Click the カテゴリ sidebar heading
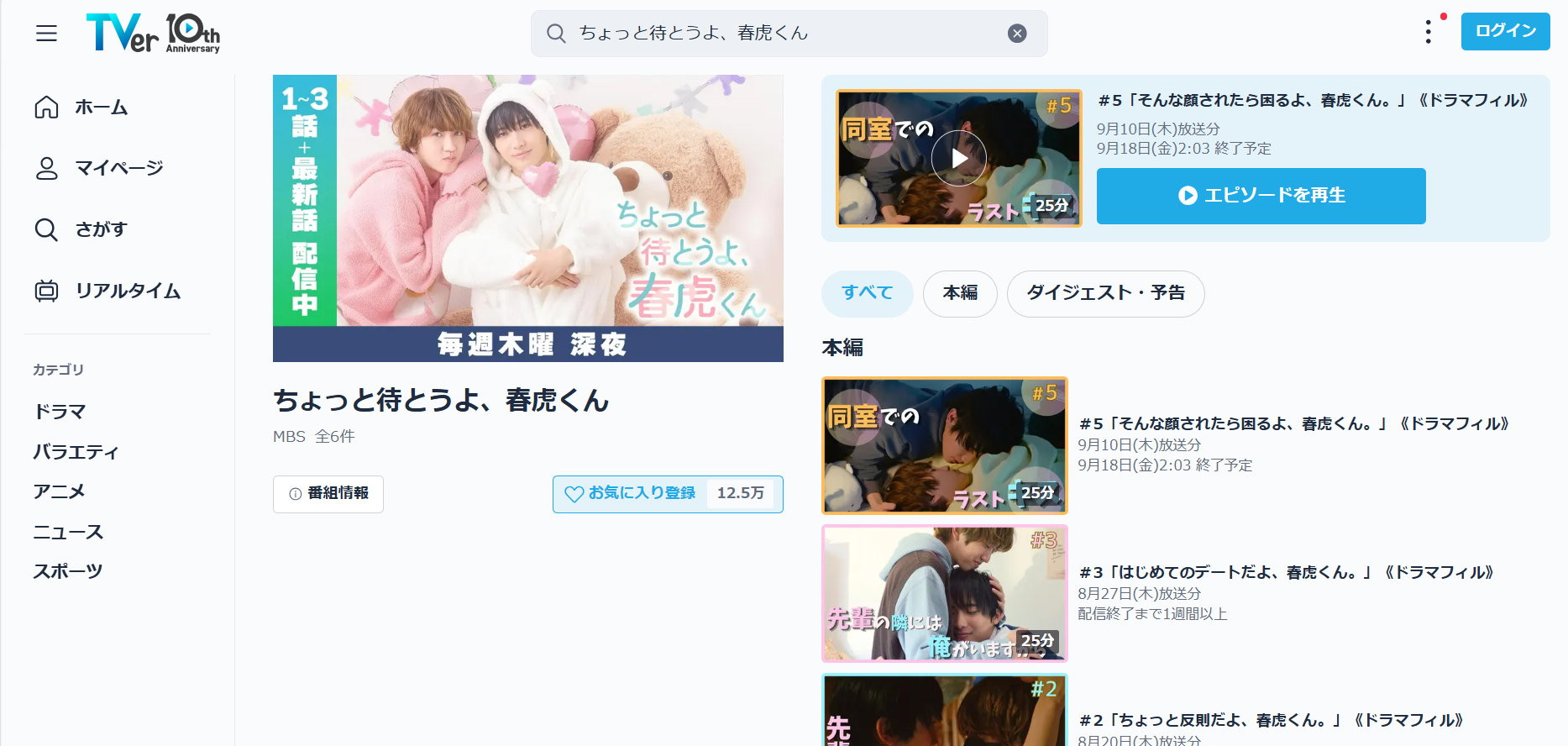The image size is (1568, 746). 58,370
